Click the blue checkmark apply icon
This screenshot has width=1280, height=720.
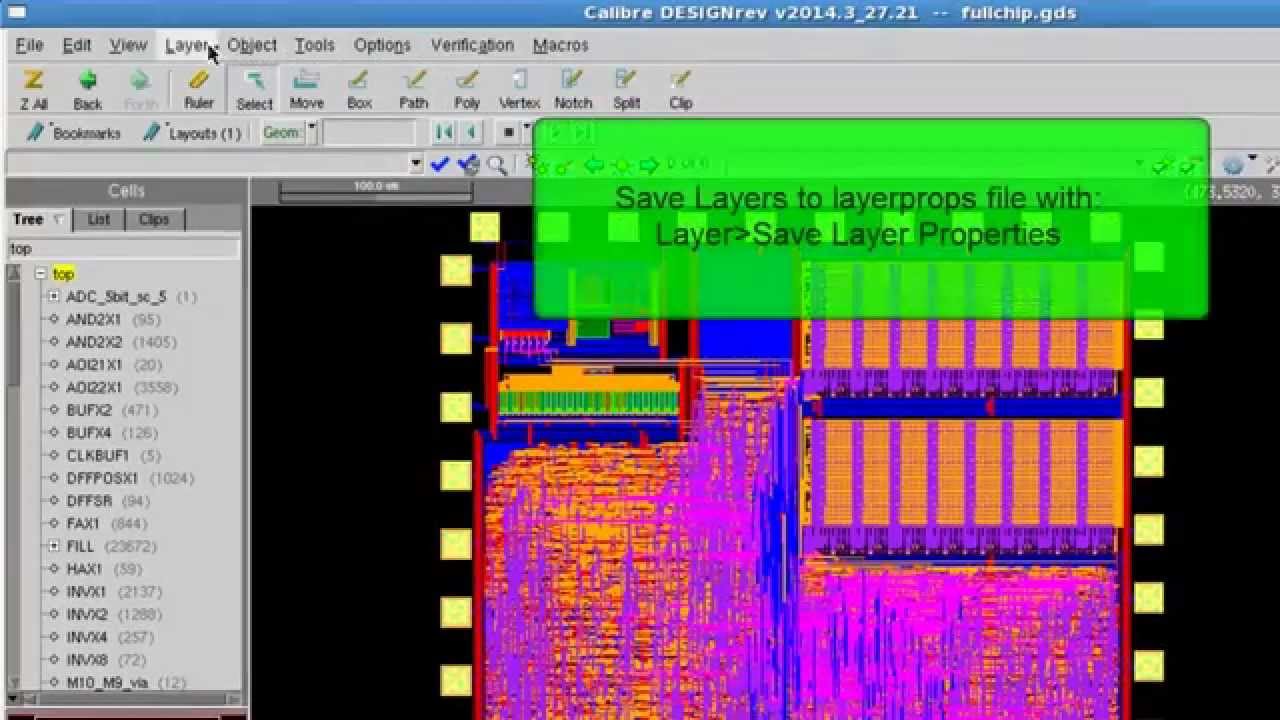pos(439,164)
